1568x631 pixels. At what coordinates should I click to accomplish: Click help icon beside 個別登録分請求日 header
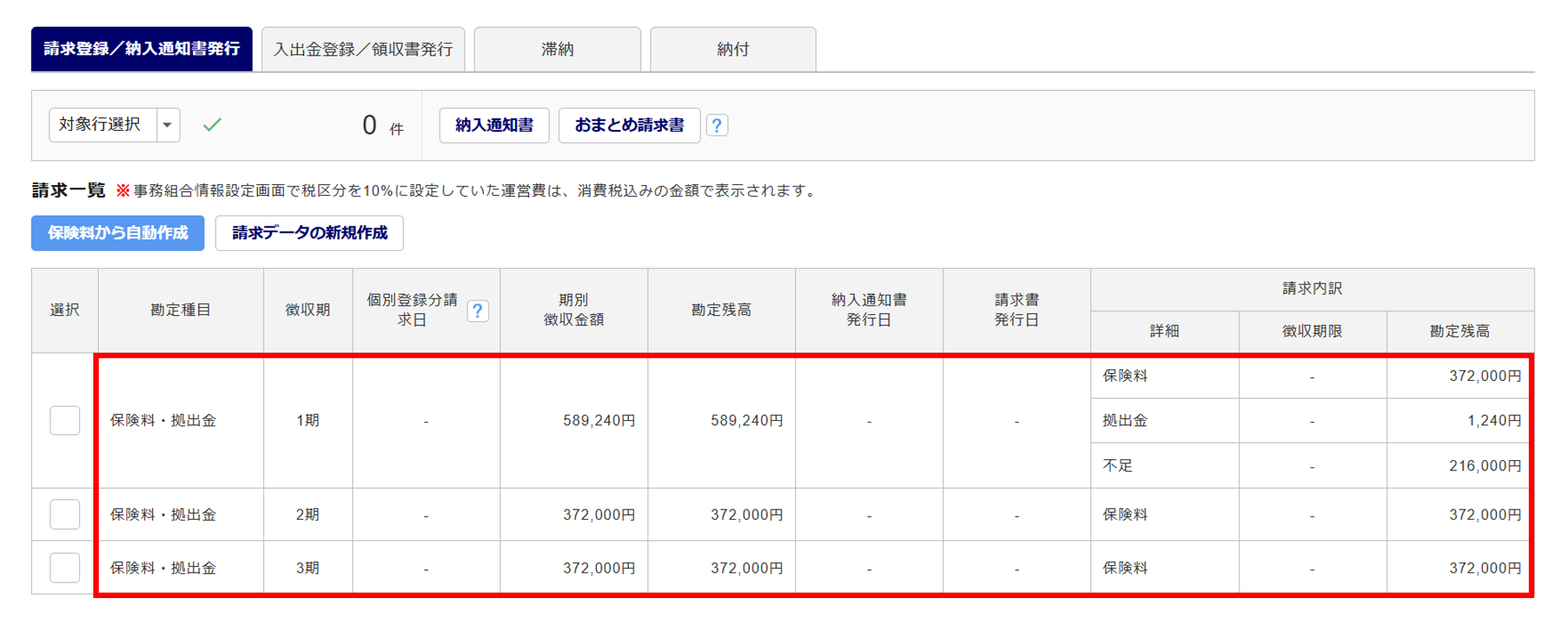(x=477, y=311)
